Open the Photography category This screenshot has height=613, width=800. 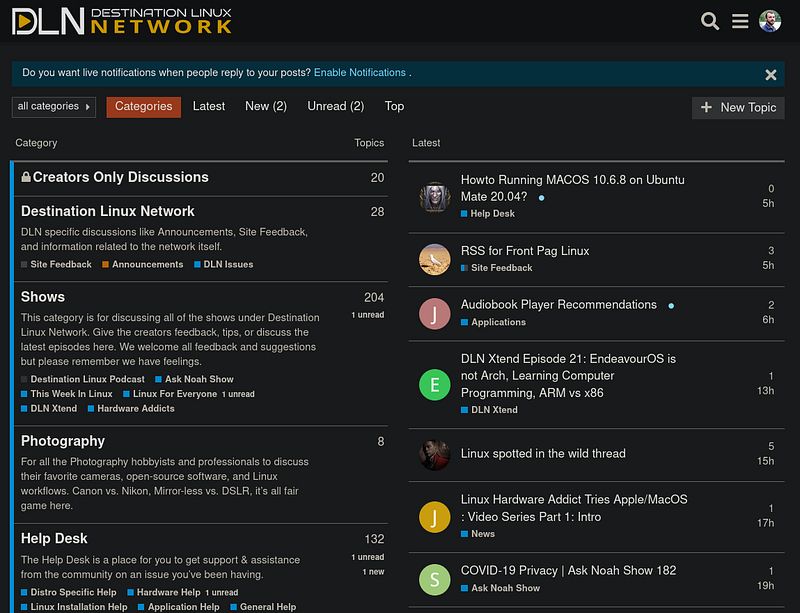63,441
